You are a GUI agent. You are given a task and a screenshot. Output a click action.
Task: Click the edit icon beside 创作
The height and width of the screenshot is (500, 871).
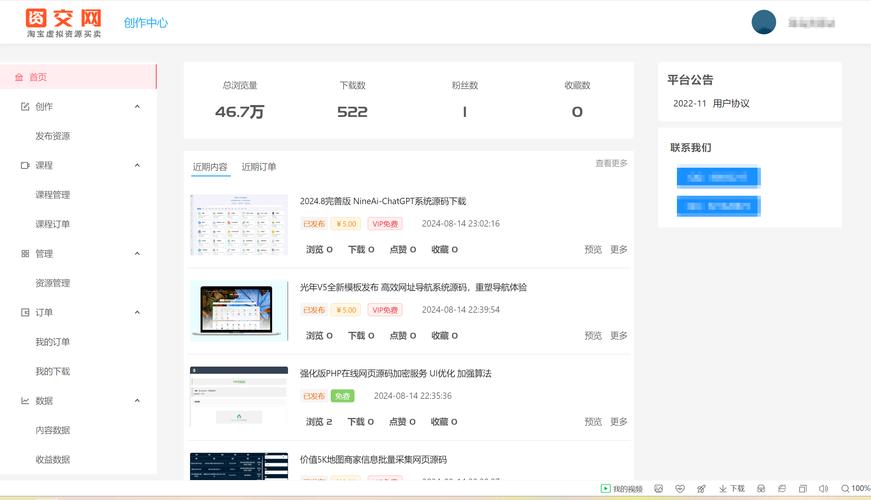[25, 107]
